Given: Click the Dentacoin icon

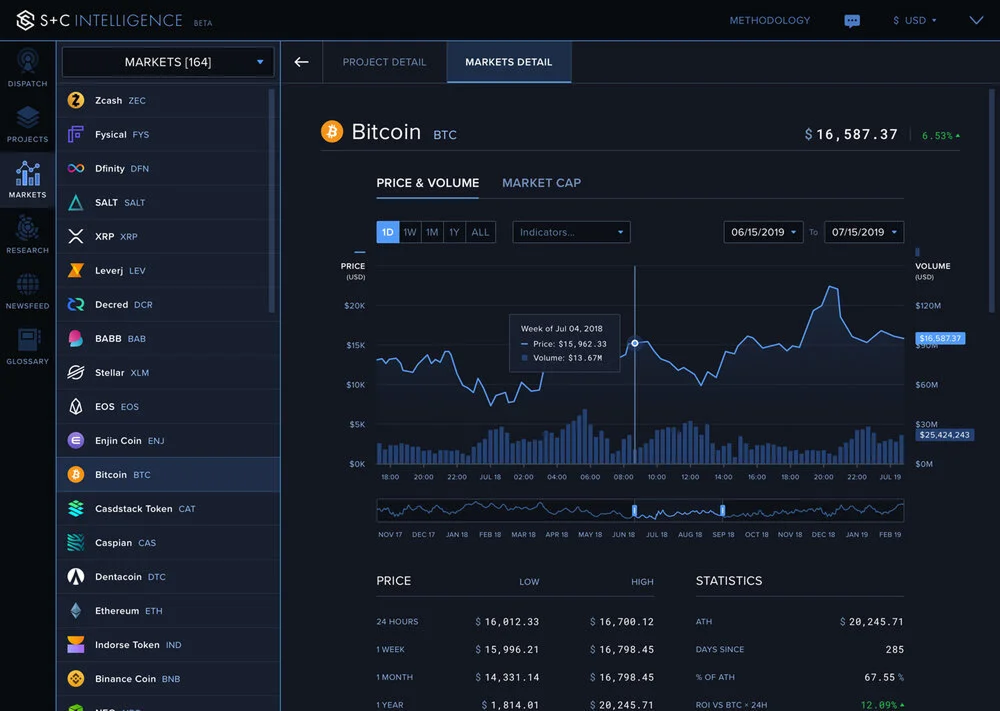Looking at the screenshot, I should pyautogui.click(x=76, y=576).
